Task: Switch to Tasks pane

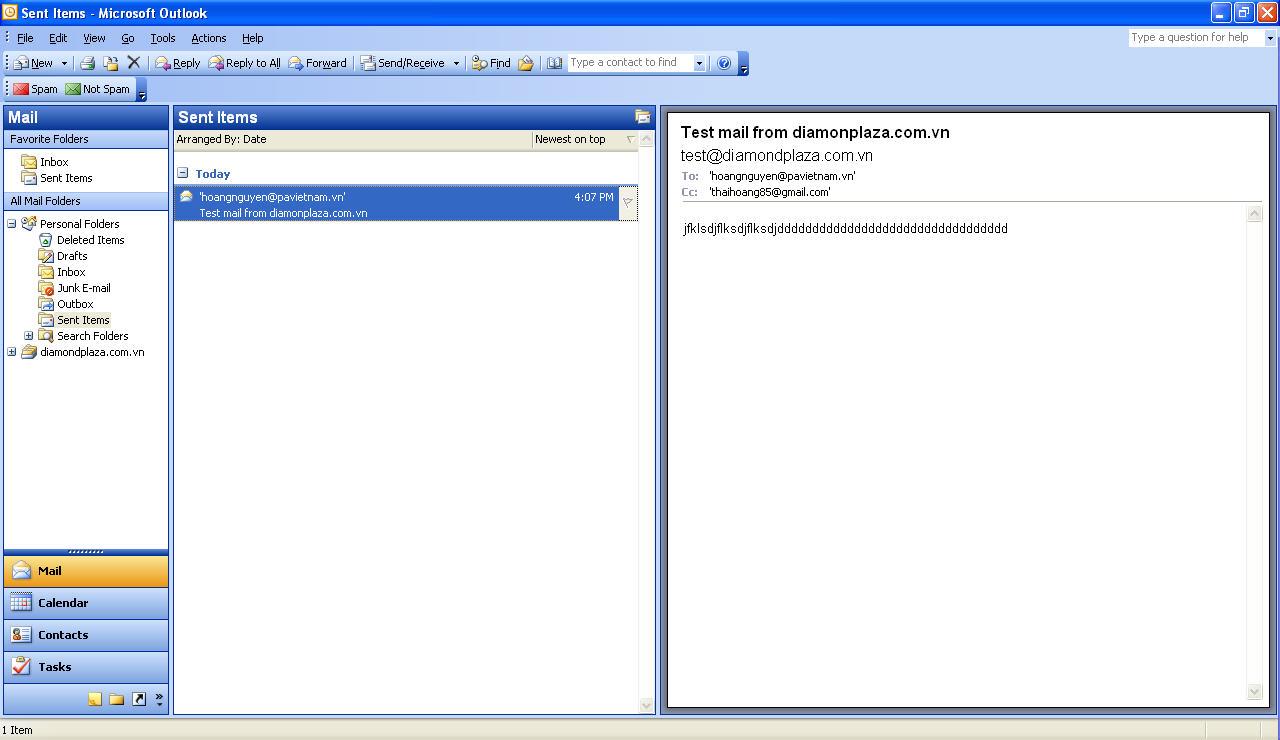Action: pyautogui.click(x=86, y=667)
